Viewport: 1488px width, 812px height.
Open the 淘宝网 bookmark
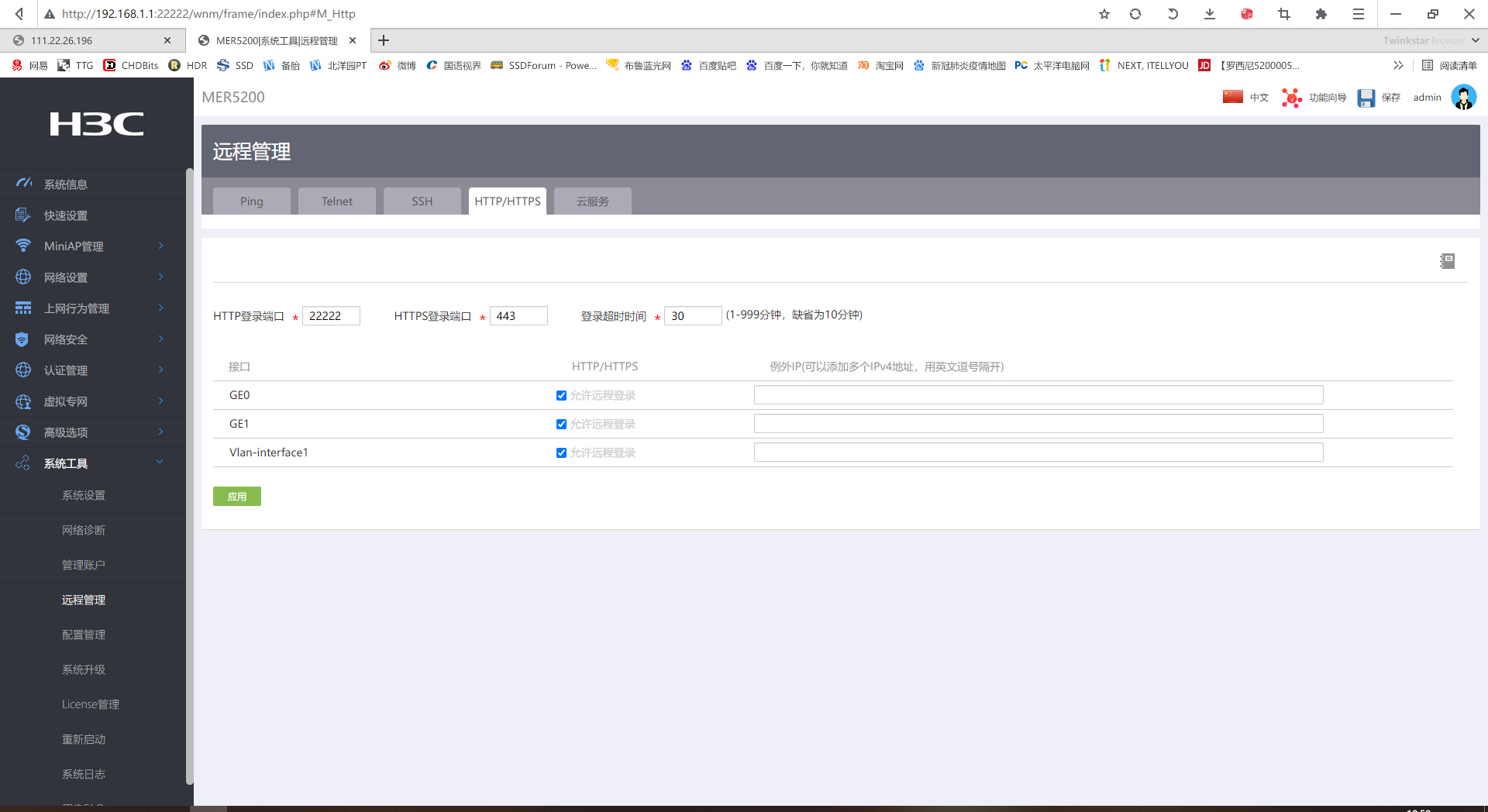(x=881, y=66)
